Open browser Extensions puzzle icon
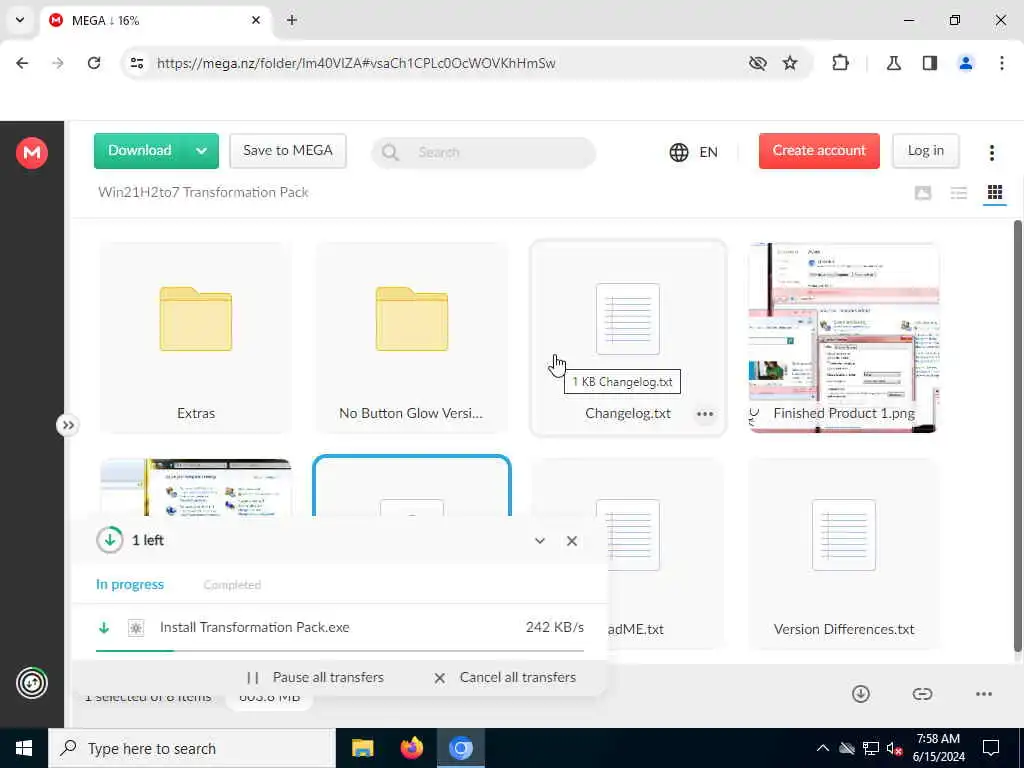The height and width of the screenshot is (768, 1024). pyautogui.click(x=840, y=63)
